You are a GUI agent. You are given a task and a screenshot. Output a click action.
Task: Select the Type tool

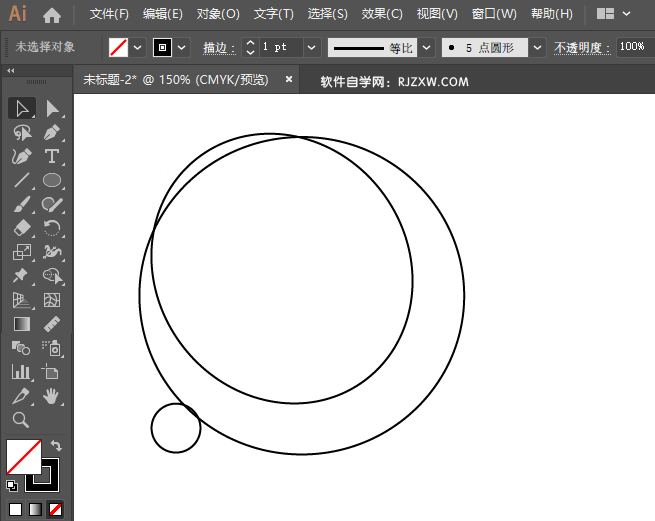[x=52, y=157]
